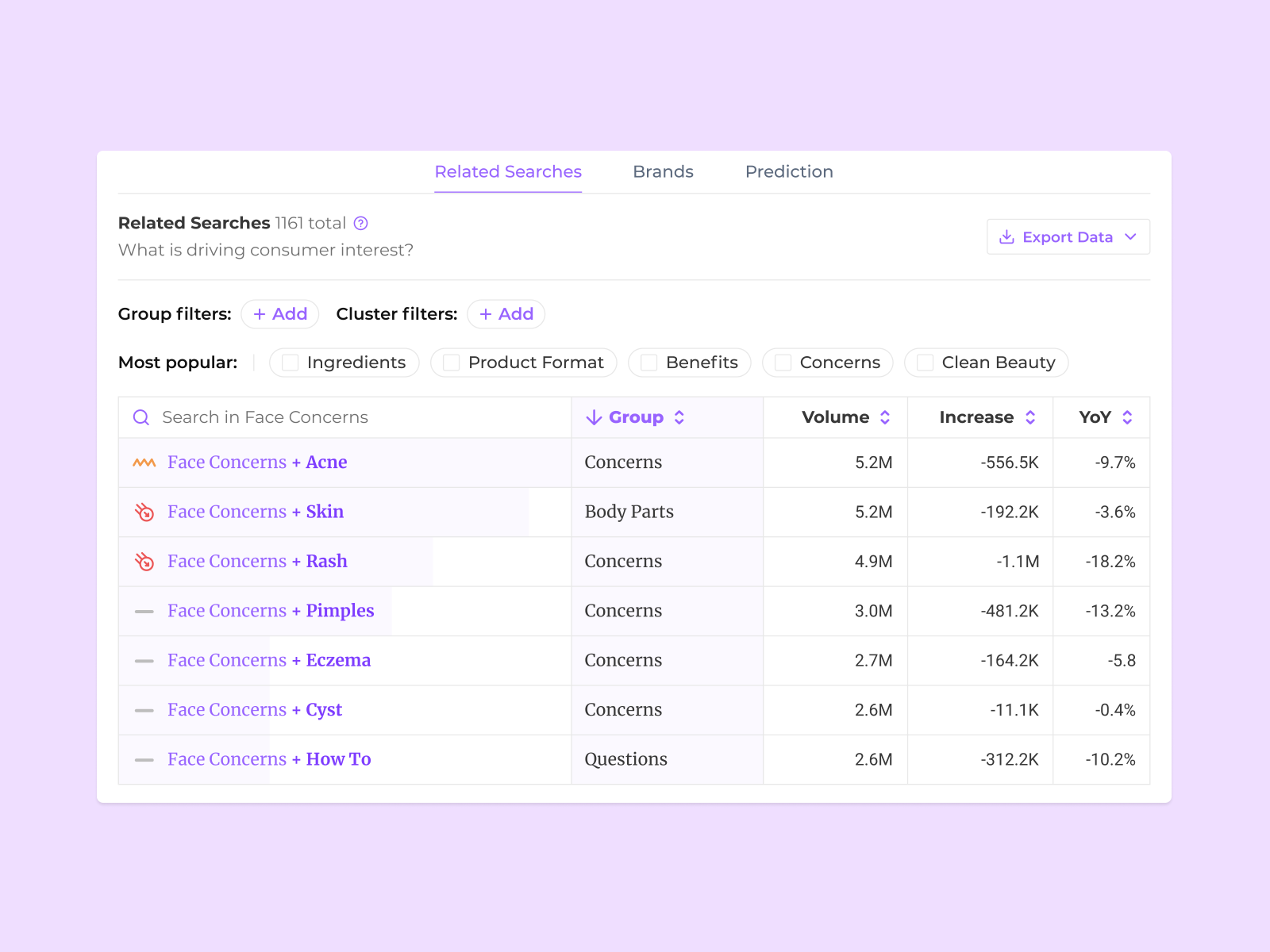Click the help question mark beside the 1161 total count
Screen dimensions: 1270x952
tap(361, 223)
